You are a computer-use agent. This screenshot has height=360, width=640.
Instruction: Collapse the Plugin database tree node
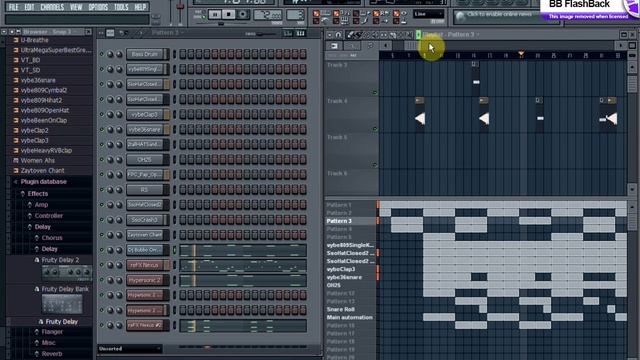(15, 182)
